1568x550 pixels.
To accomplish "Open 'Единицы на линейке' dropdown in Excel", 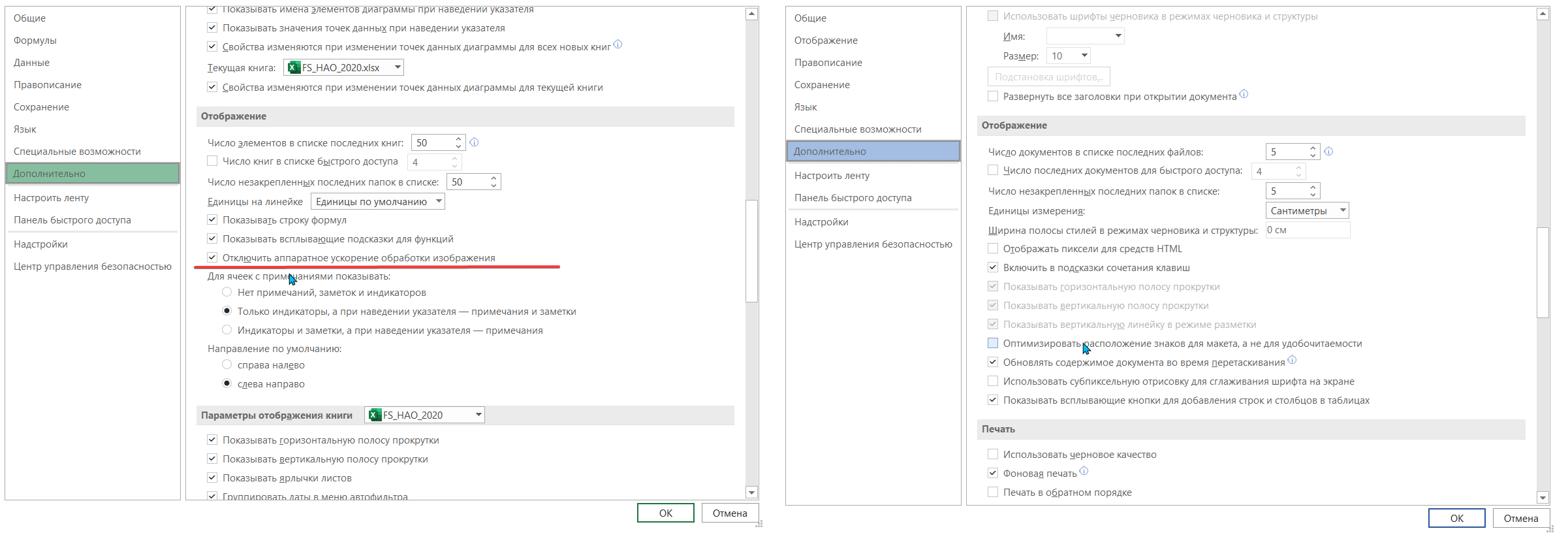I will [x=378, y=201].
